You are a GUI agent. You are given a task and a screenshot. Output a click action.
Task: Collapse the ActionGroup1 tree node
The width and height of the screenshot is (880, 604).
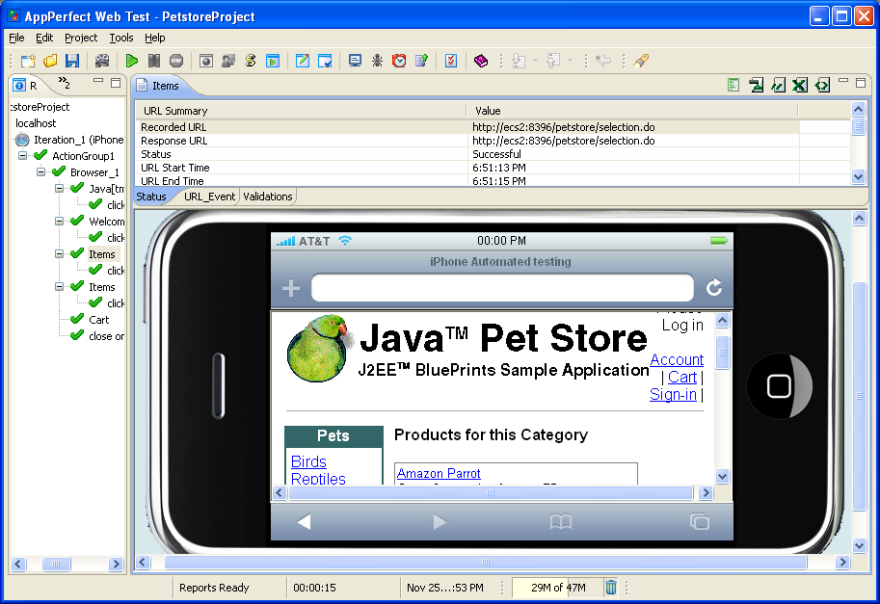pos(22,155)
